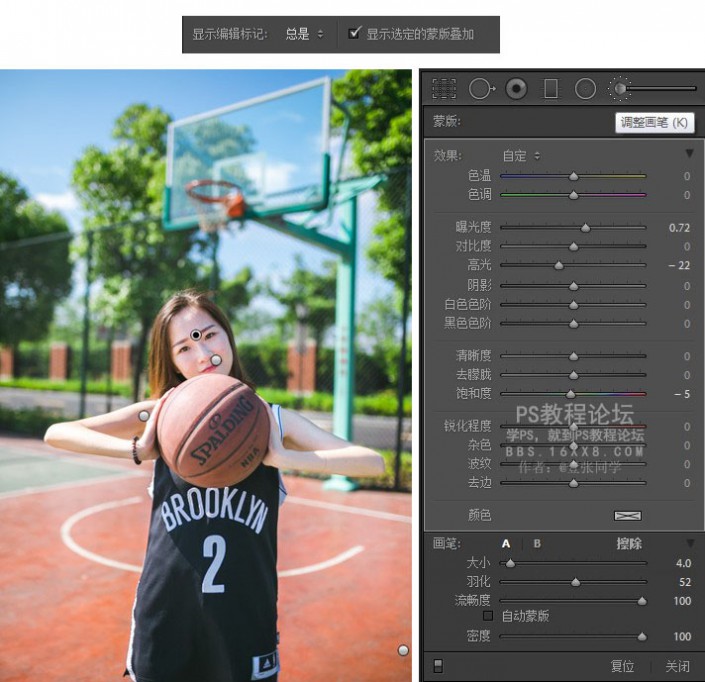Click the 饱和度 saturation slider handle
The width and height of the screenshot is (705, 682).
[570, 394]
